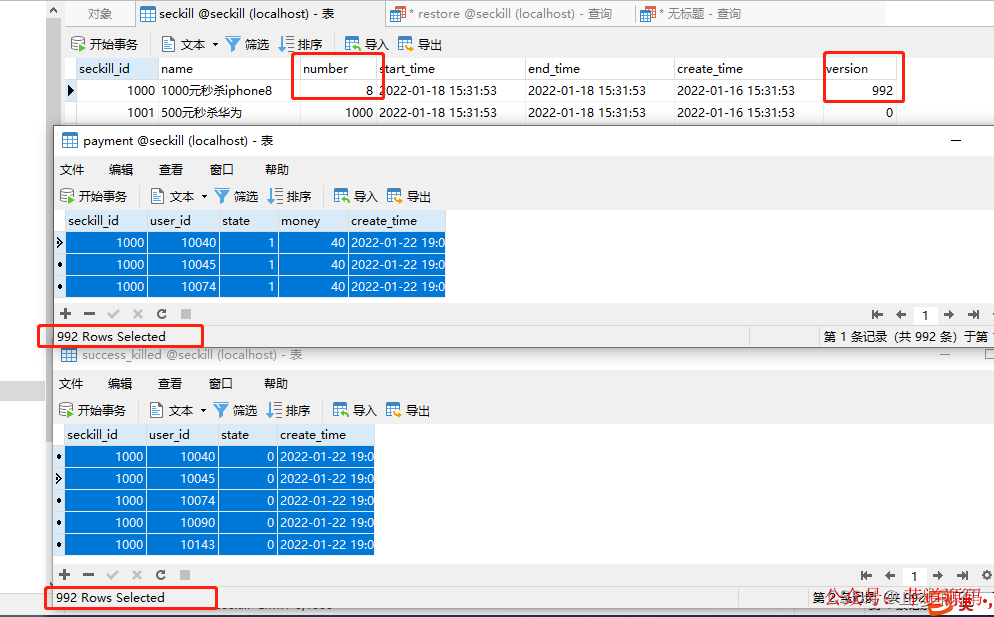
Task: Open 窗口 menu in payment window
Action: tap(221, 169)
